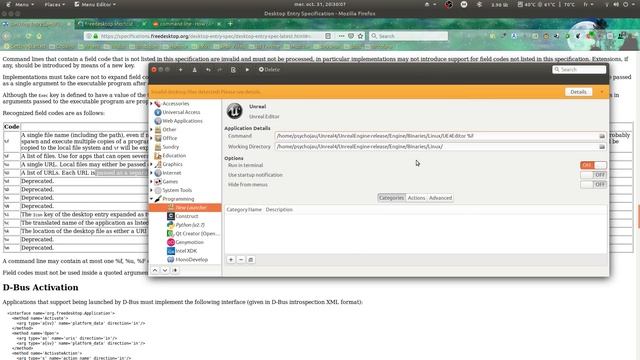
Task: Browse Working Directory with folder icon
Action: (602, 147)
